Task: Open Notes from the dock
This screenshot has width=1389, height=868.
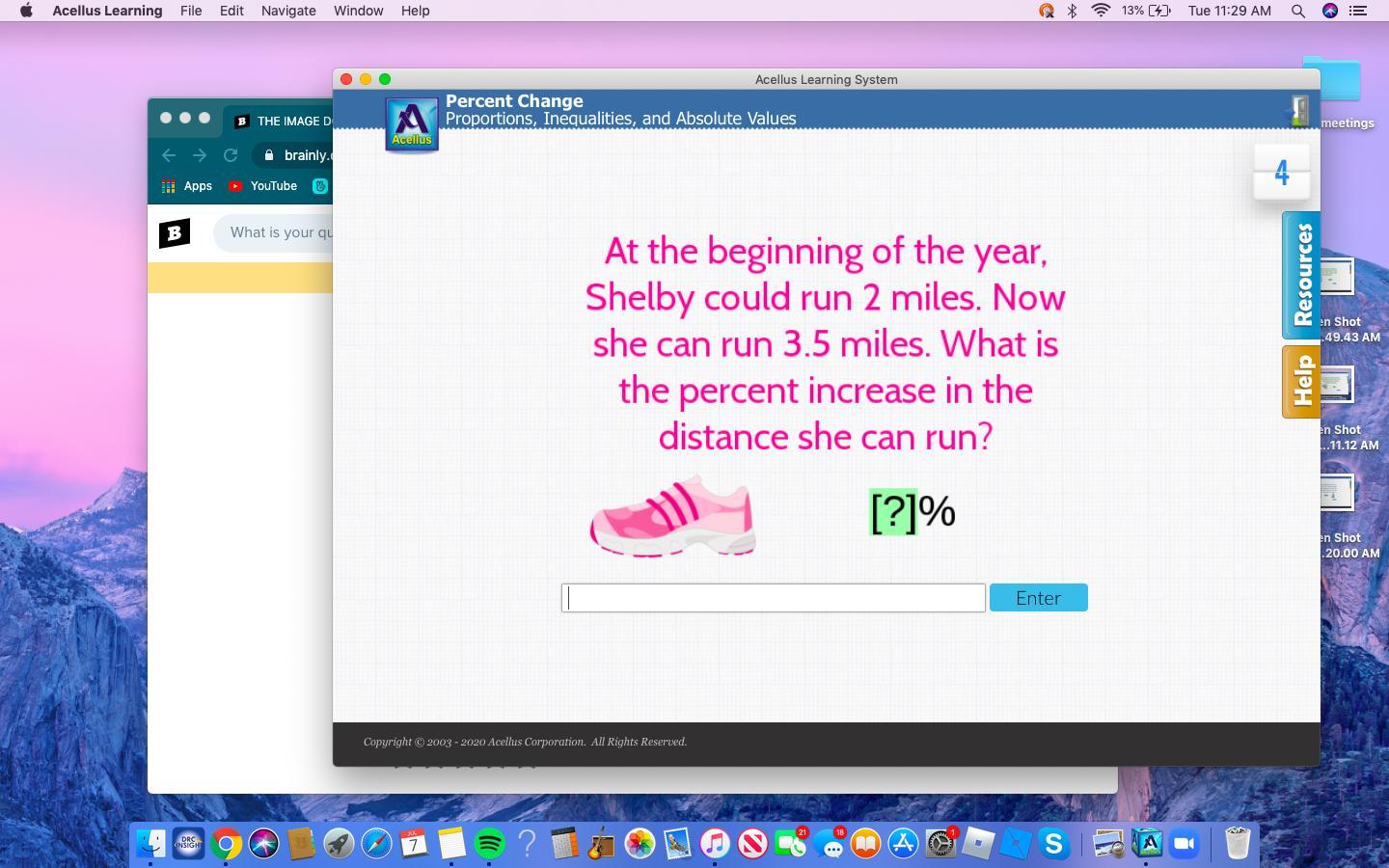Action: pyautogui.click(x=451, y=844)
